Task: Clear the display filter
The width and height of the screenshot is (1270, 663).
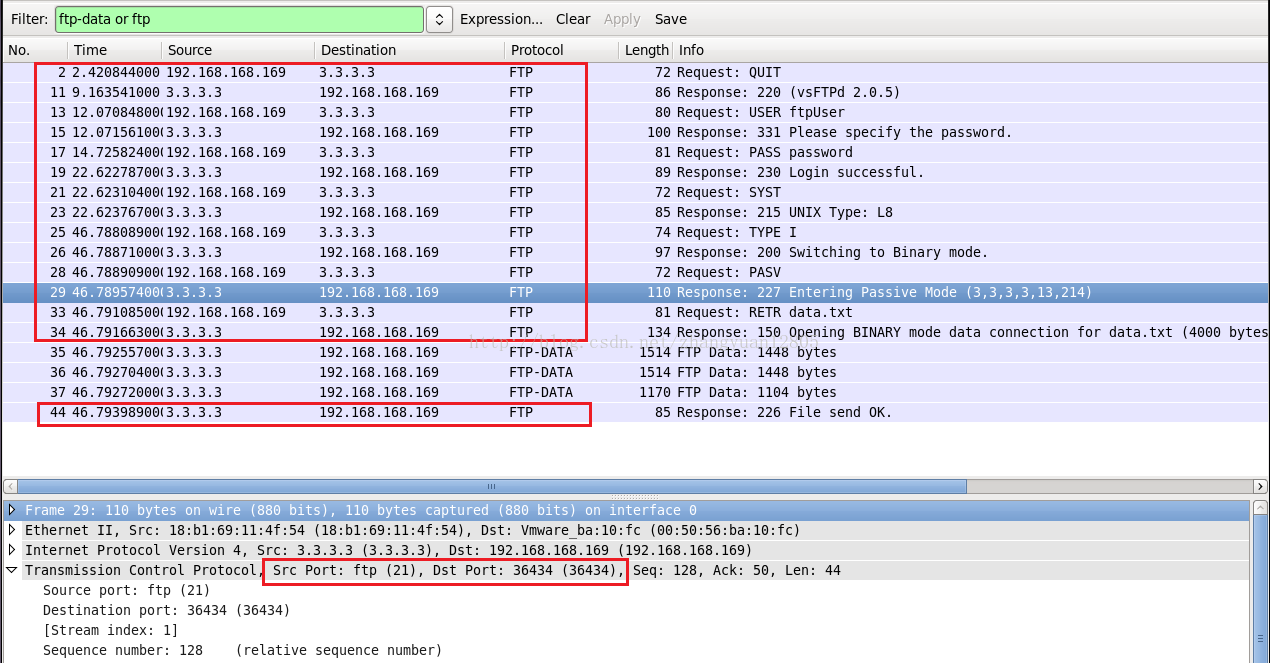Action: pyautogui.click(x=573, y=19)
